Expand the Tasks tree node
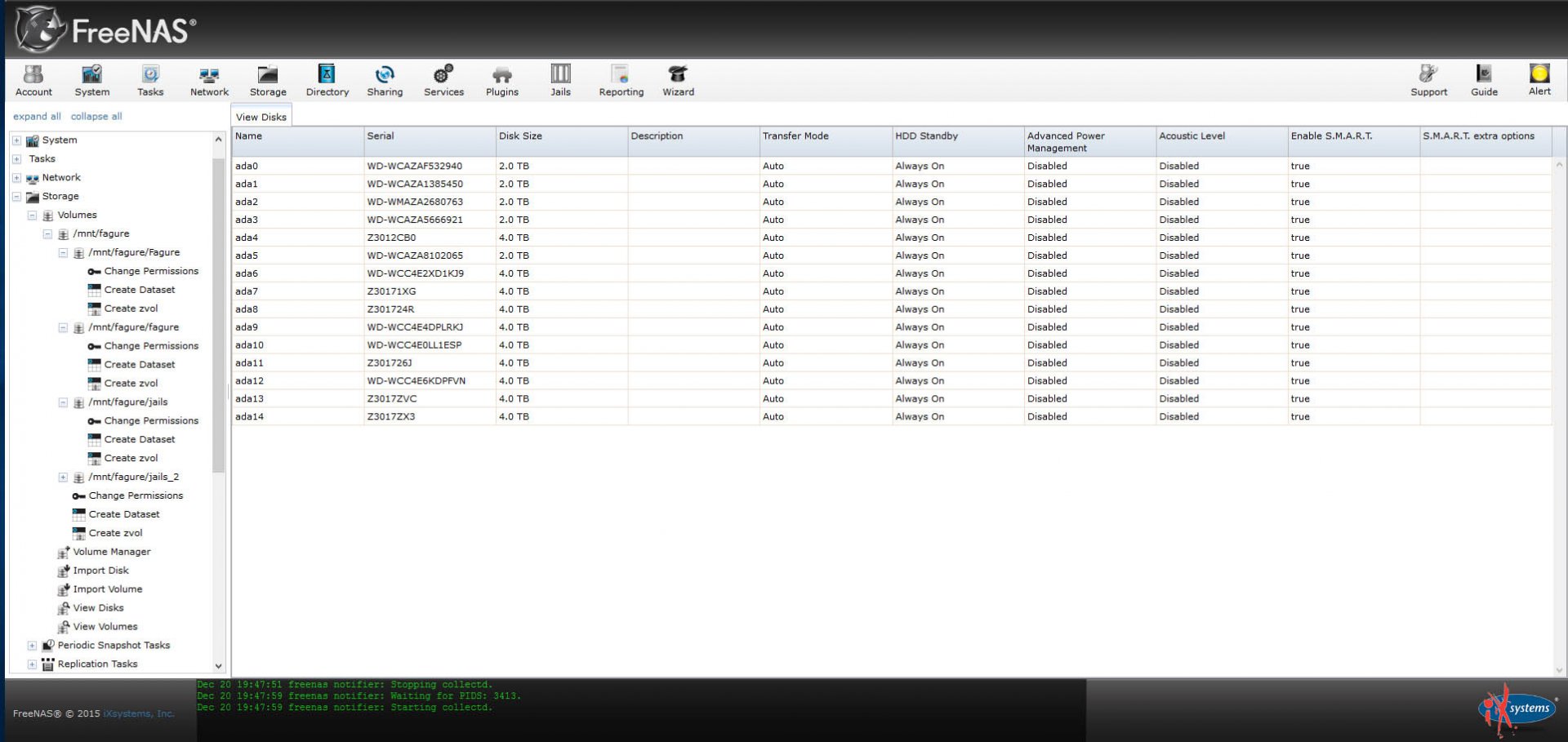The image size is (1568, 742). (x=16, y=159)
